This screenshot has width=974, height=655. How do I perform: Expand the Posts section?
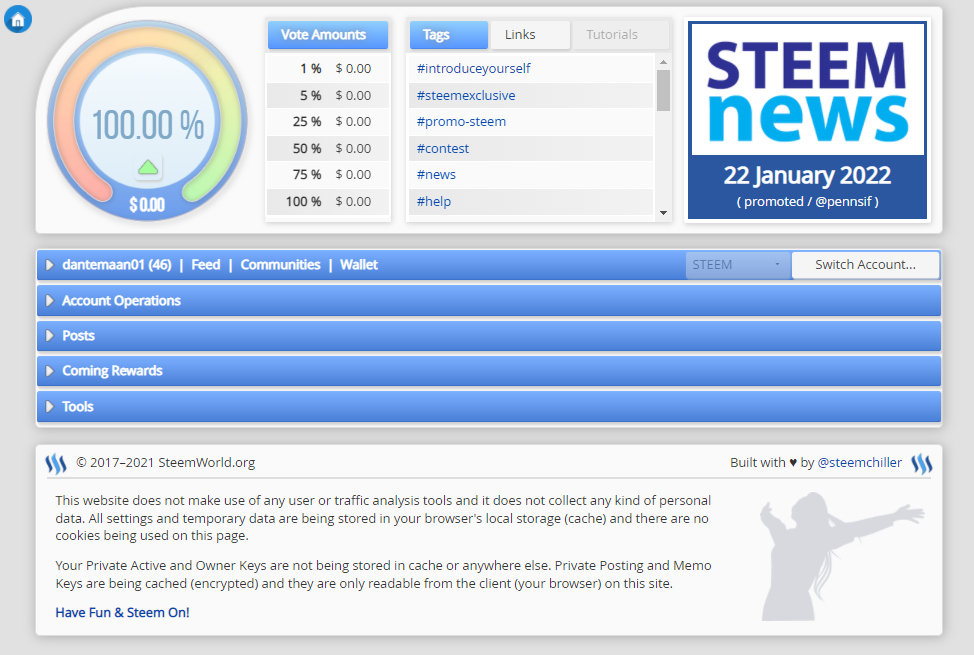point(50,336)
